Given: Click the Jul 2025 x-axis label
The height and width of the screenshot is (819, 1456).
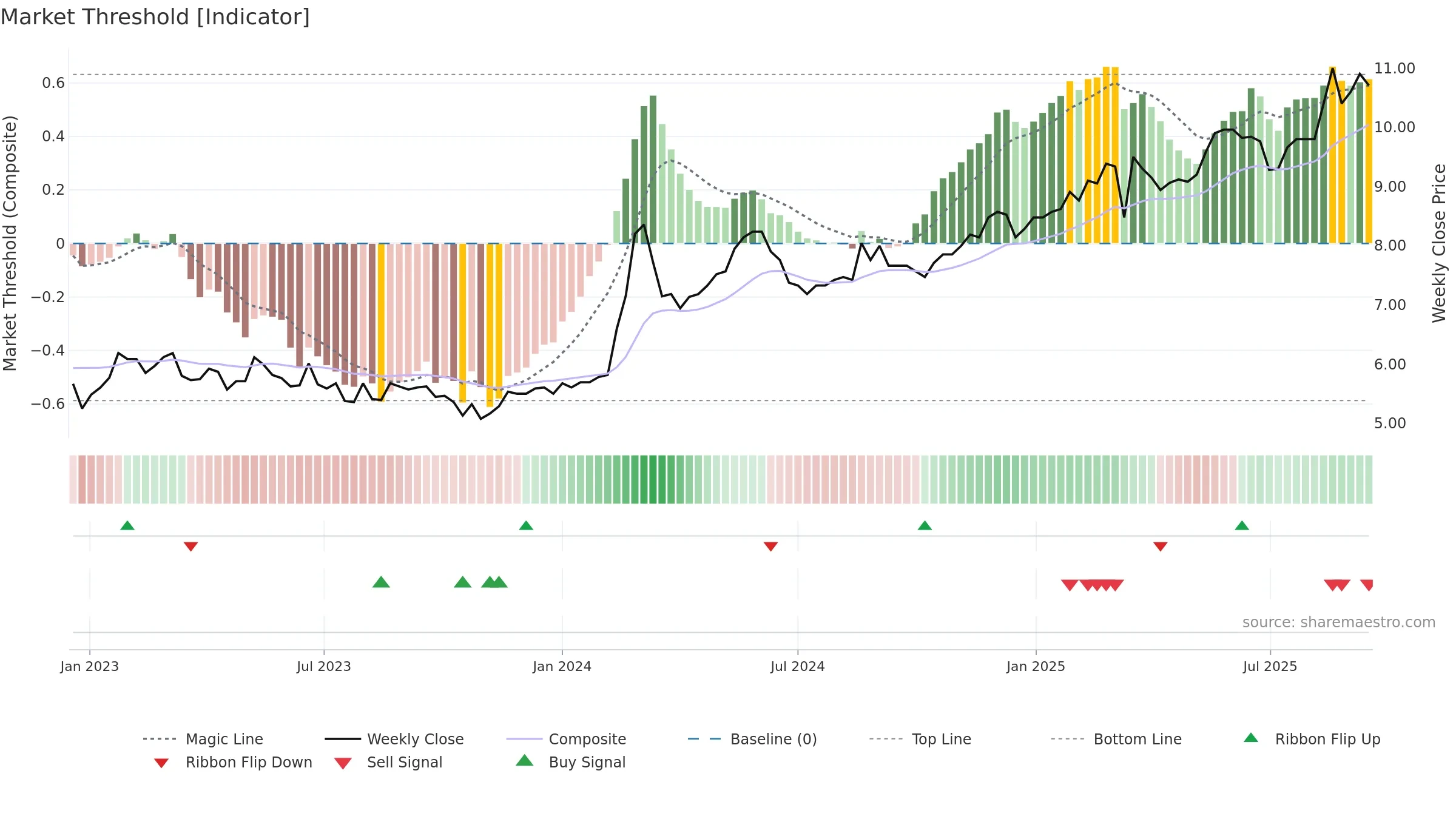Looking at the screenshot, I should pos(1270,666).
